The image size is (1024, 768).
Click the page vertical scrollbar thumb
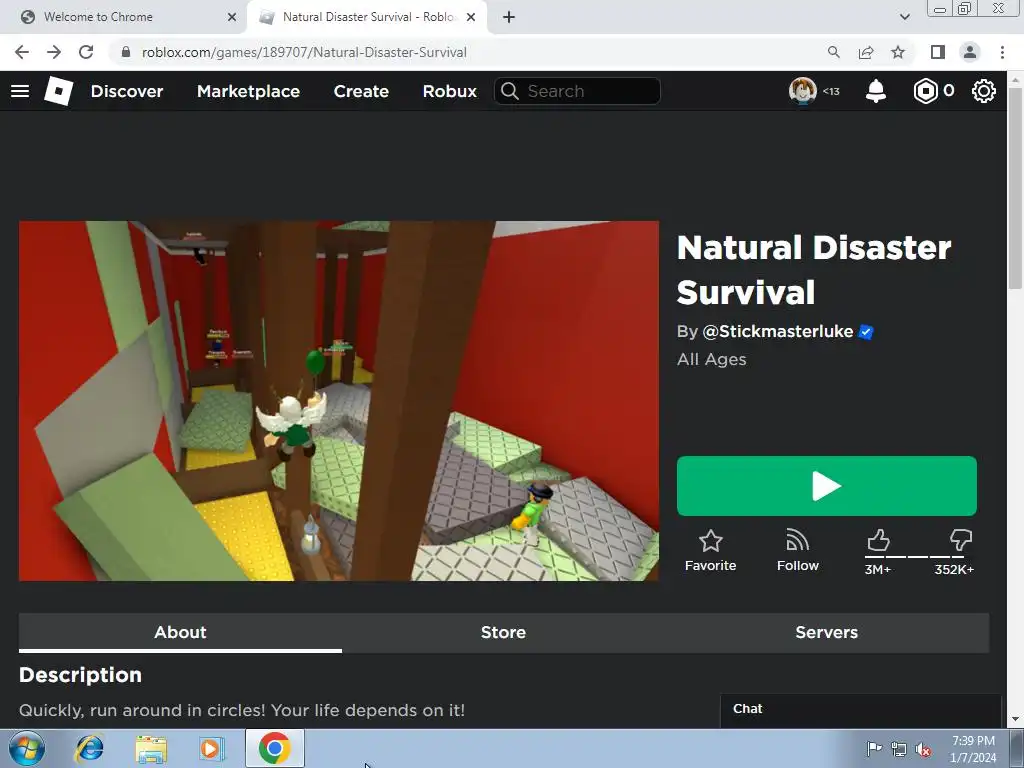[1016, 188]
